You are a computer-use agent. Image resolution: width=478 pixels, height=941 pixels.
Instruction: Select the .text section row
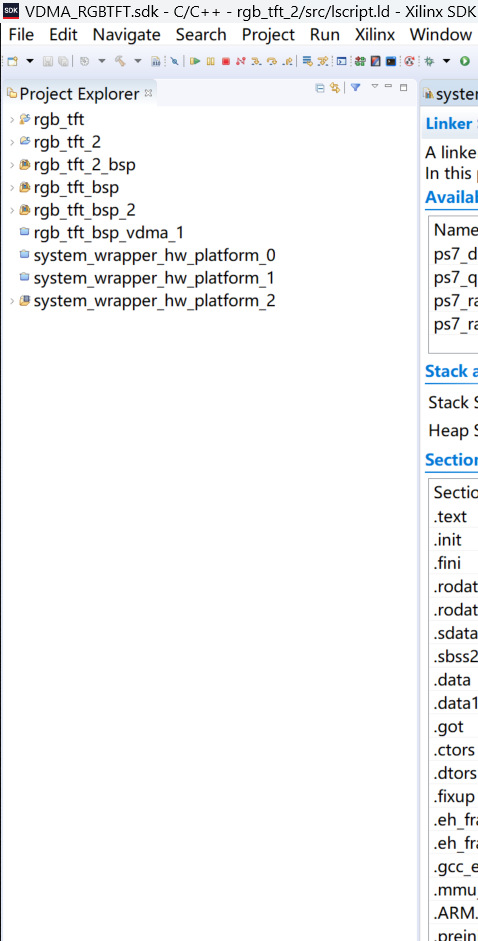point(455,517)
